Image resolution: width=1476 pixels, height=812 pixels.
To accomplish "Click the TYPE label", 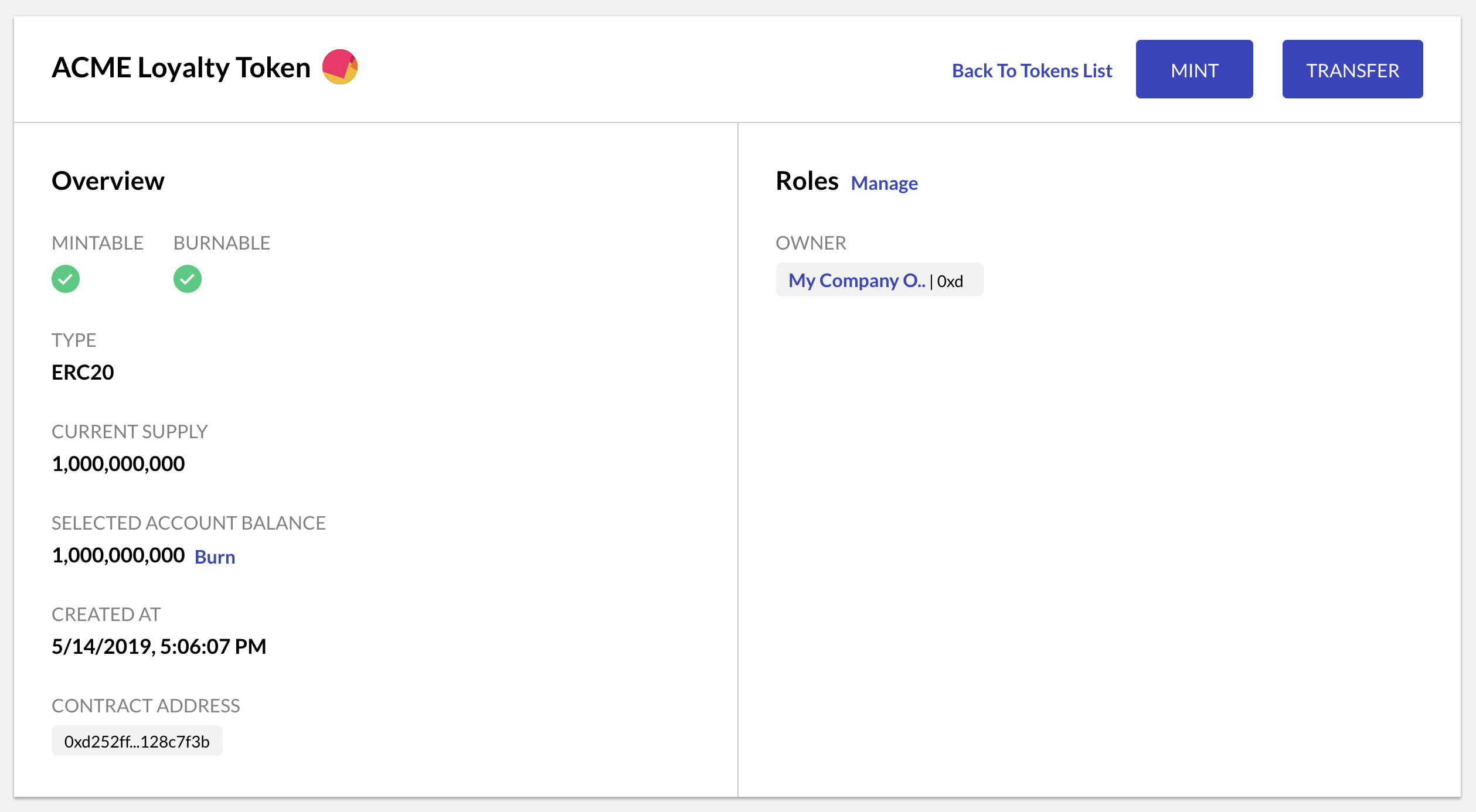I will coord(74,340).
